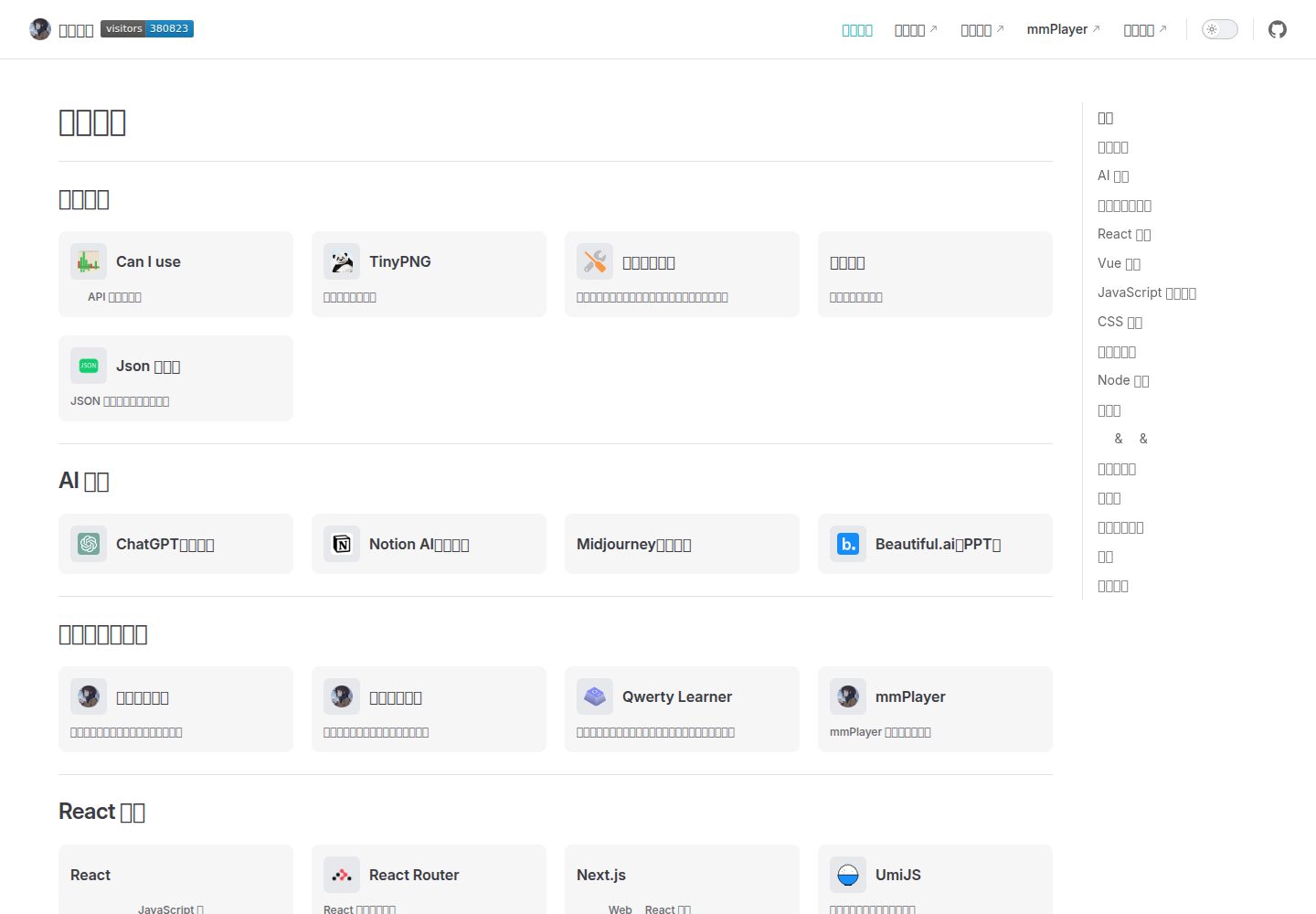Click the Qwerty Learner keyboard icon
The height and width of the screenshot is (914, 1316).
[595, 696]
